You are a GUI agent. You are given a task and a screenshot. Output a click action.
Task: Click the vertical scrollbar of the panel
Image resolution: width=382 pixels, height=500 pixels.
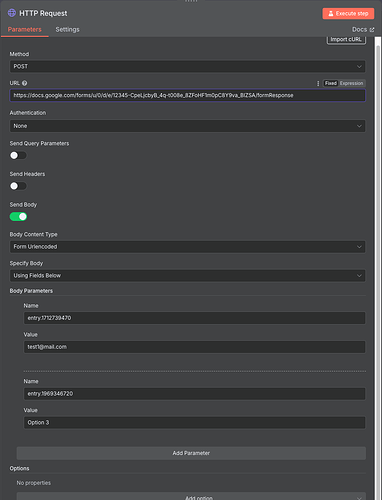378,267
